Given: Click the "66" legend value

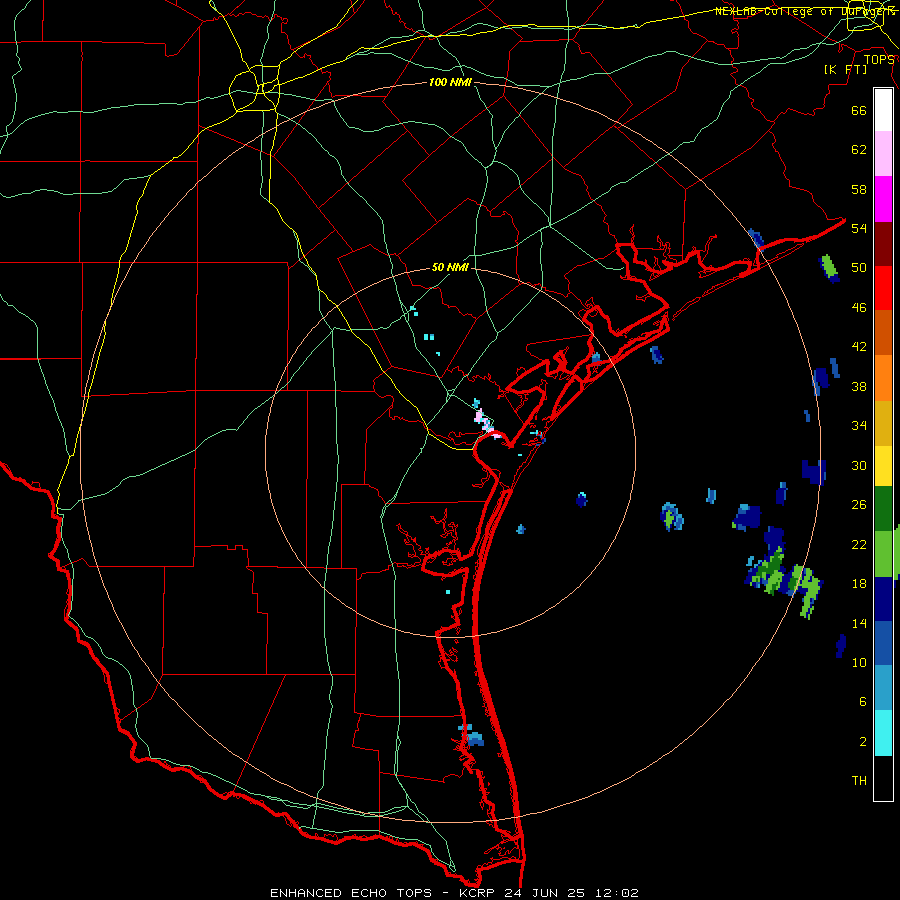Looking at the screenshot, I should tap(859, 110).
